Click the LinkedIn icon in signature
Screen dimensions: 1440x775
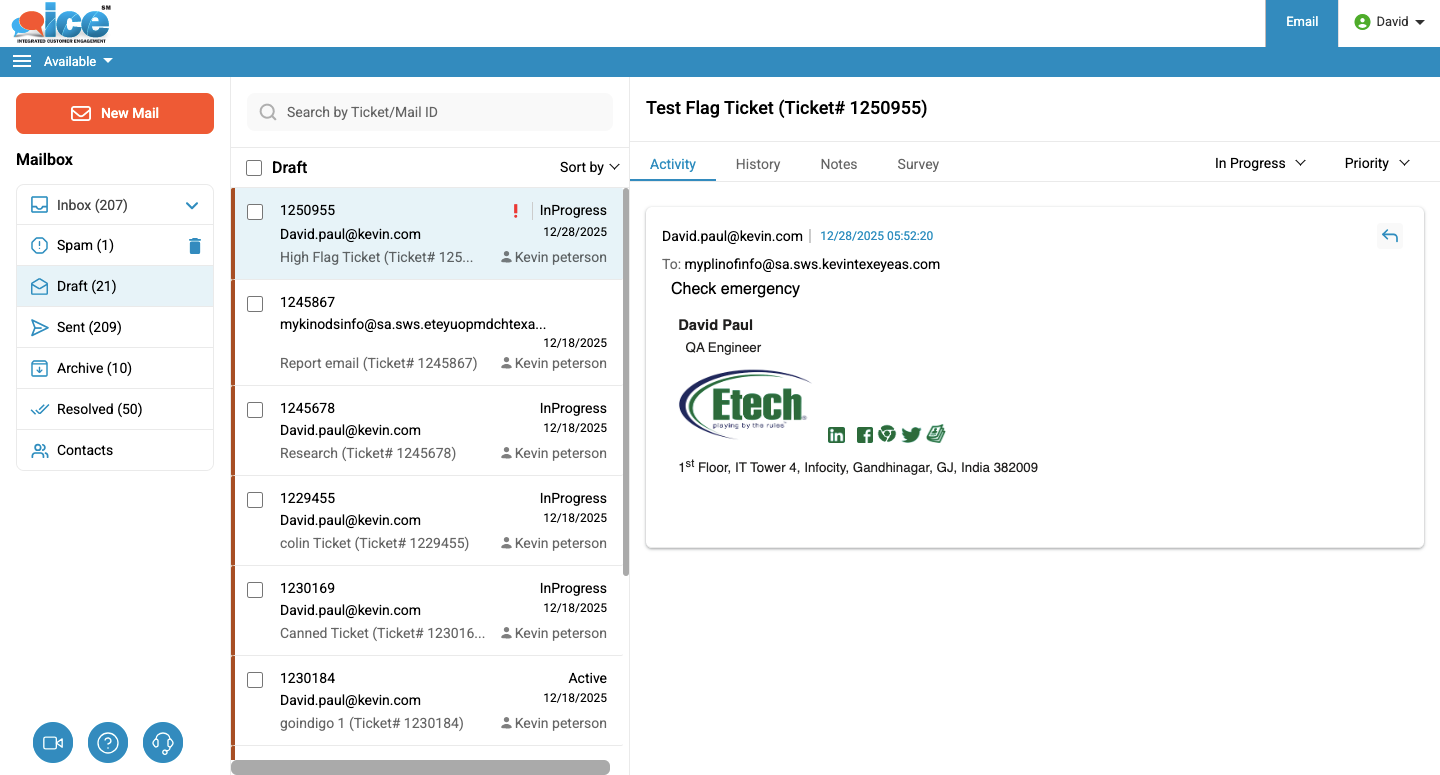tap(837, 435)
